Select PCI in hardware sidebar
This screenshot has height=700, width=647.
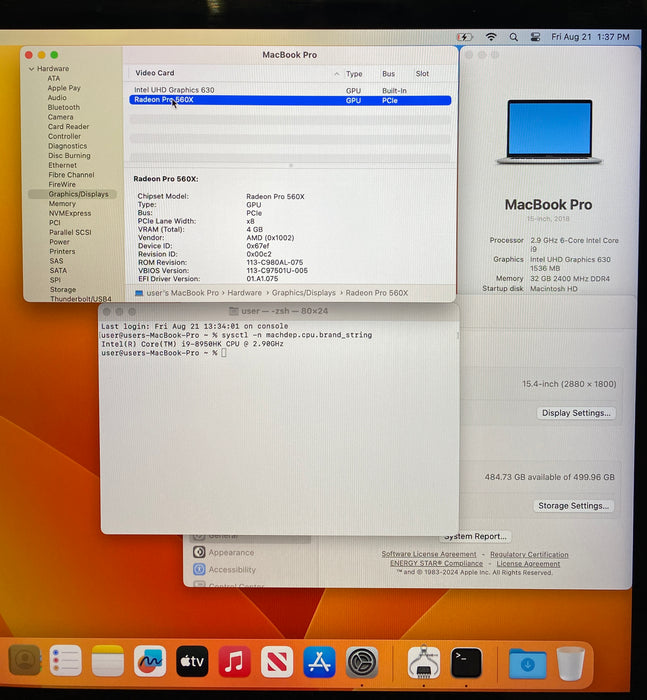[x=54, y=223]
